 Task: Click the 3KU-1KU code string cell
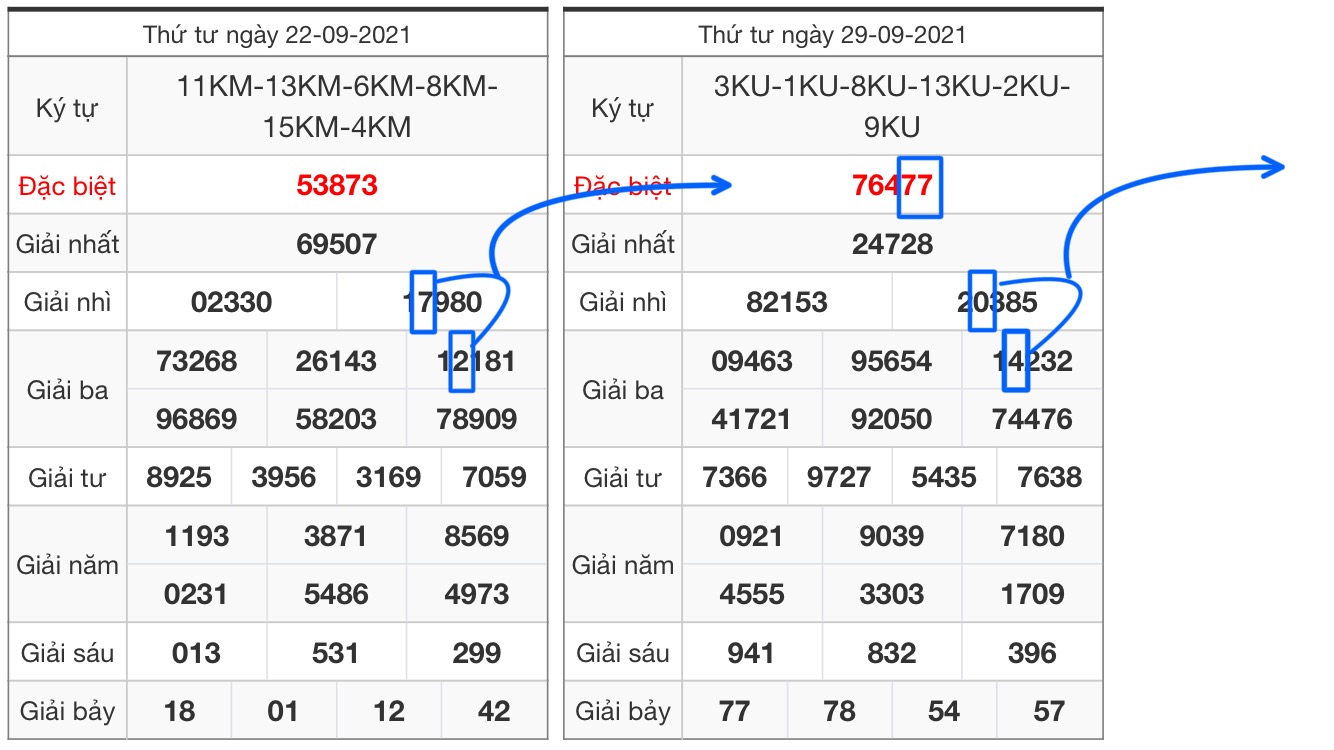[x=892, y=107]
